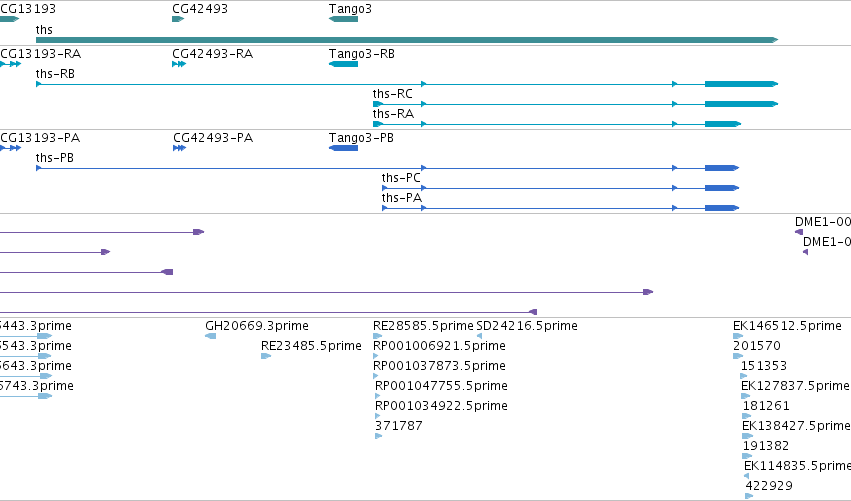Select the ths-RB transcript label

tap(55, 74)
